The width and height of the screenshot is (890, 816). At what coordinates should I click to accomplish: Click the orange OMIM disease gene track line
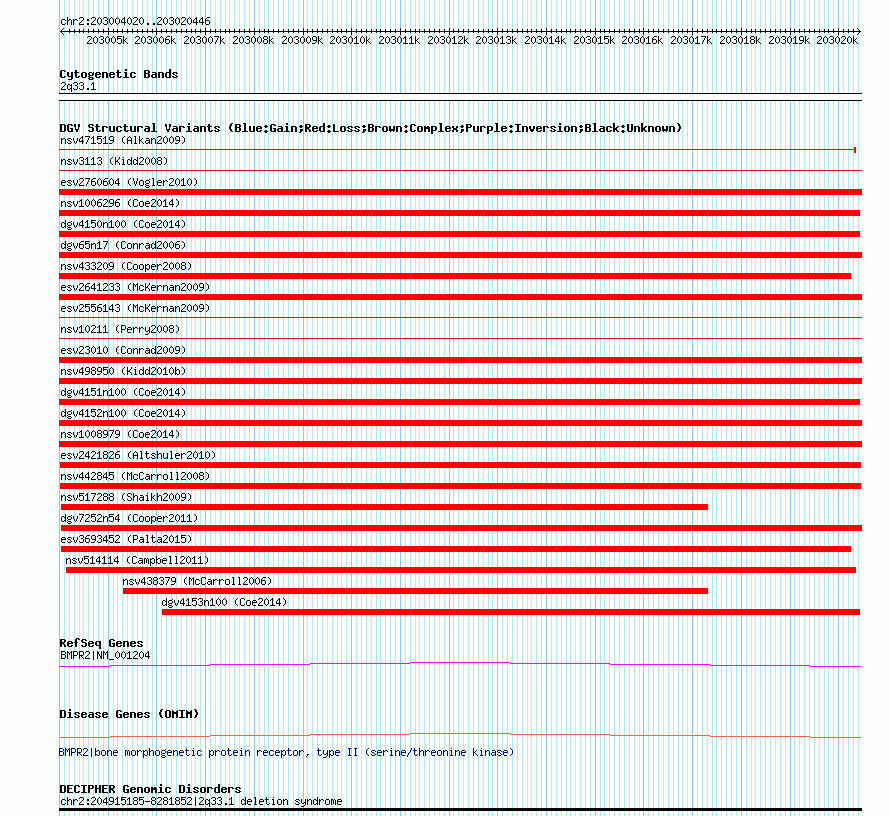460,735
